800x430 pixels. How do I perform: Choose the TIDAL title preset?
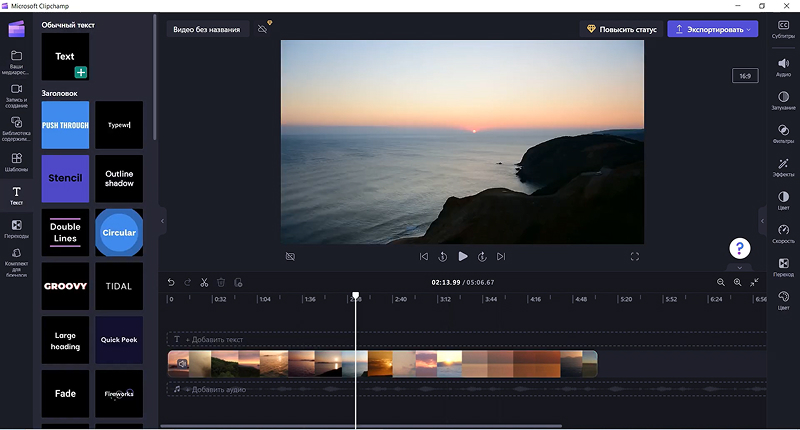point(119,286)
